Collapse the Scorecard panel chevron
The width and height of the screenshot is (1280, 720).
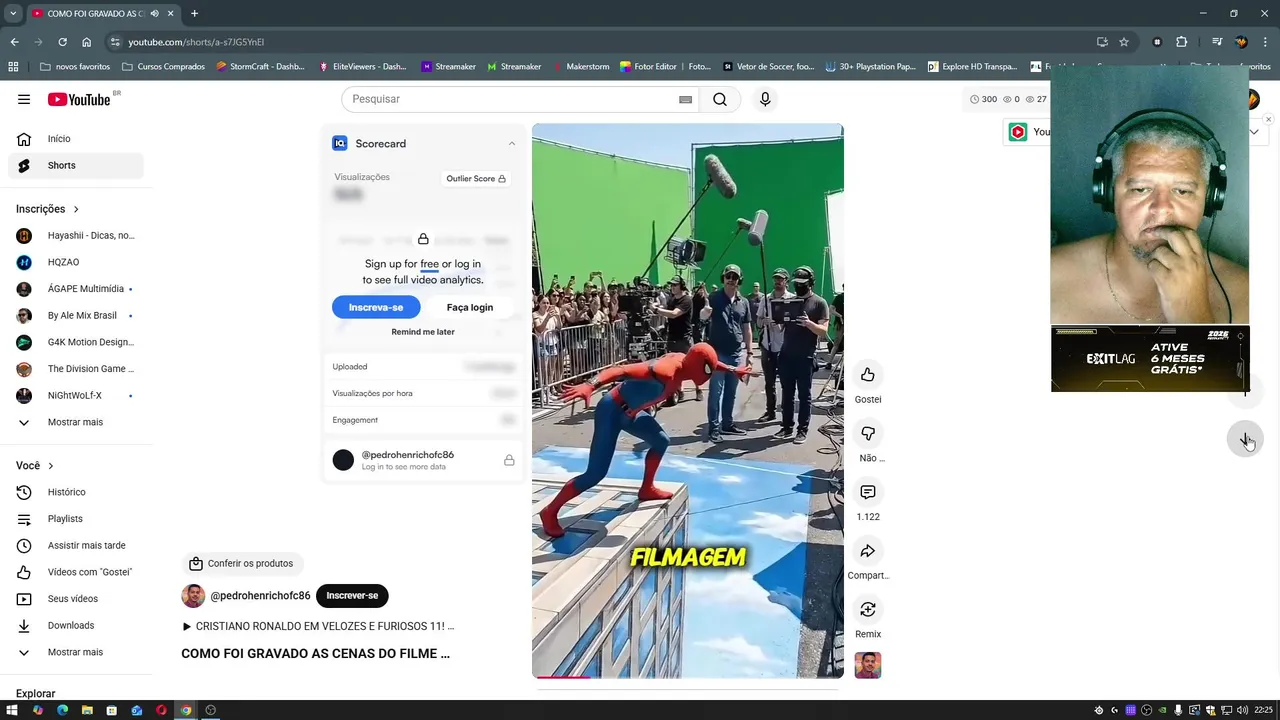pos(512,143)
